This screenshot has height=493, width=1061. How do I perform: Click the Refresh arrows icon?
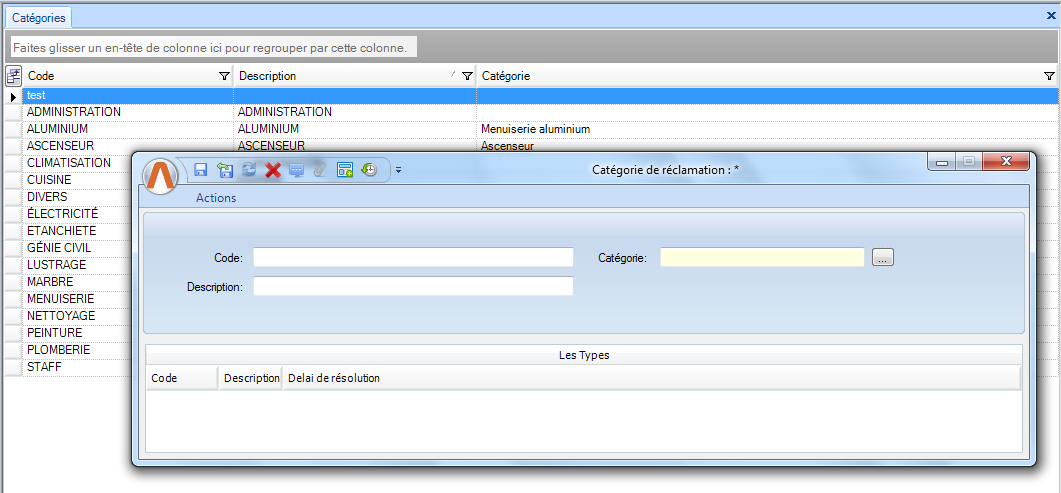(x=249, y=170)
